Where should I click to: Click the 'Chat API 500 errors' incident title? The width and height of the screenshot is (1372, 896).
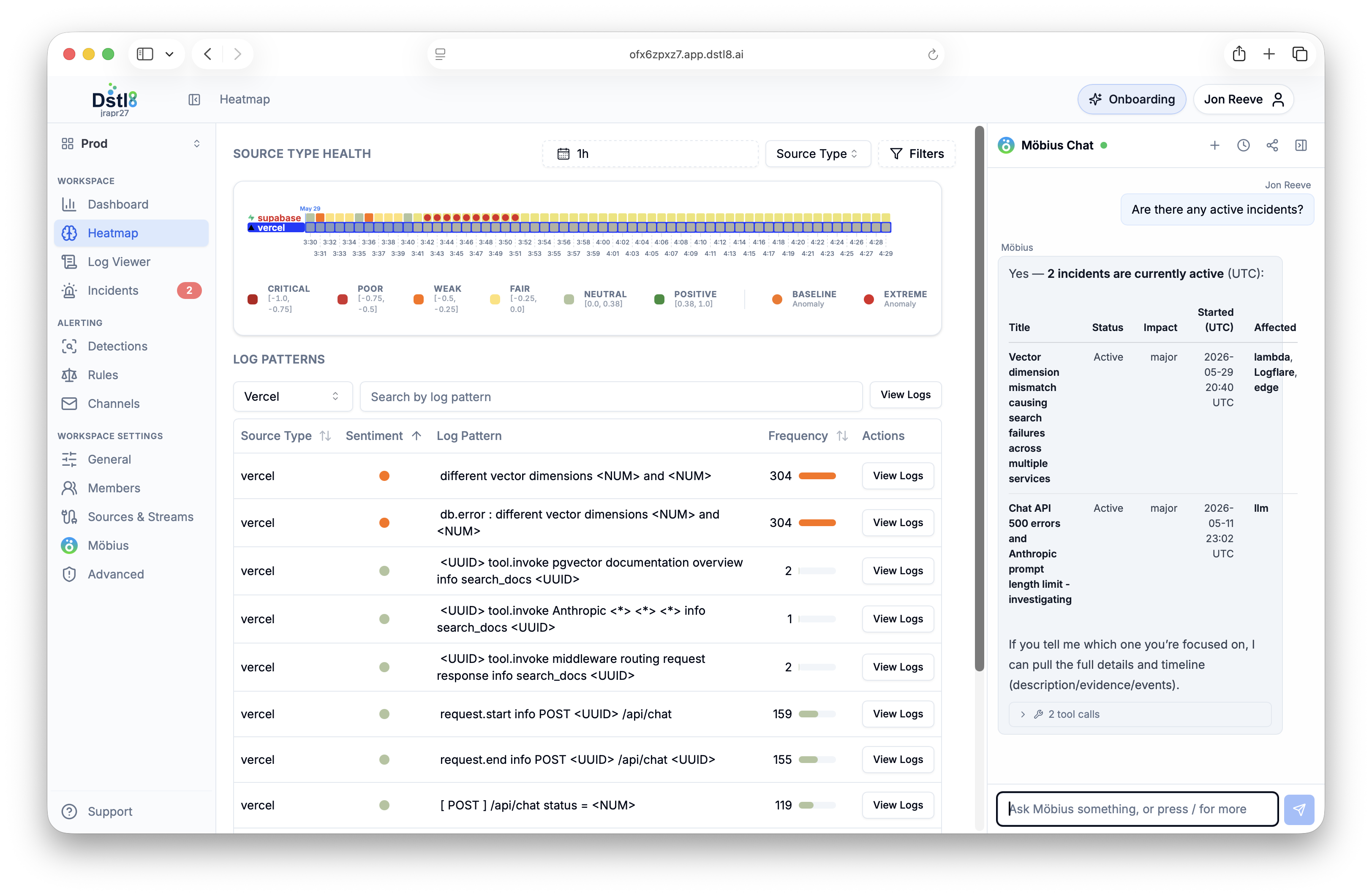pos(1040,554)
